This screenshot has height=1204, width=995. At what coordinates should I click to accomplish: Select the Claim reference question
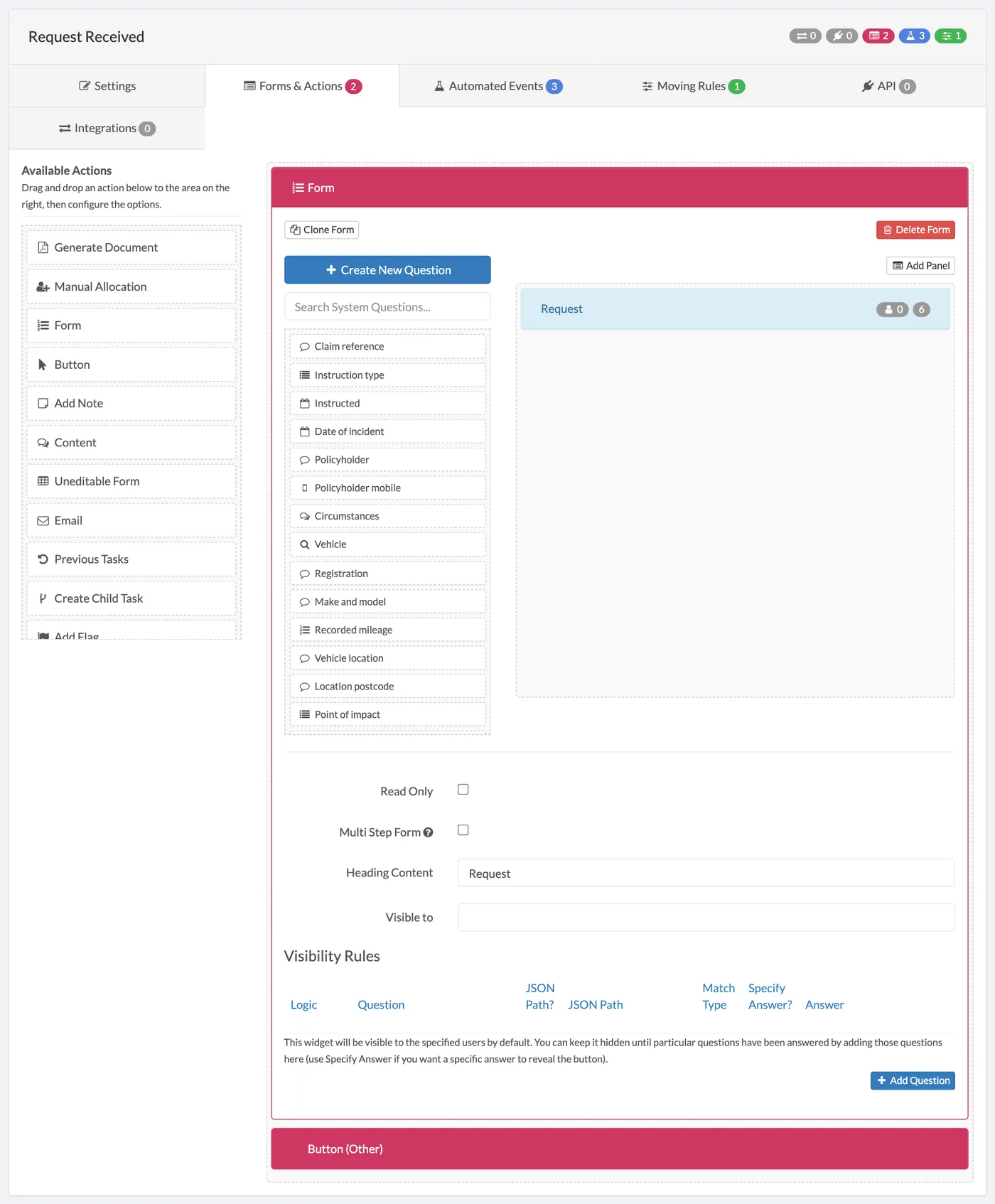387,347
